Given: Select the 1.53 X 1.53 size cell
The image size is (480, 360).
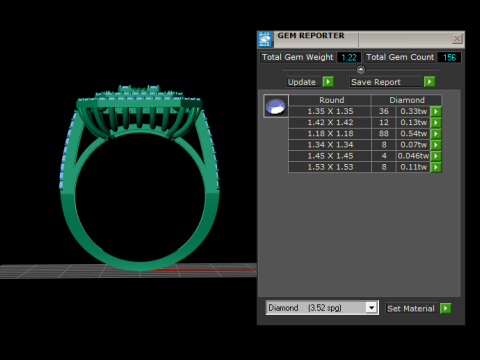Looking at the screenshot, I should tap(330, 167).
